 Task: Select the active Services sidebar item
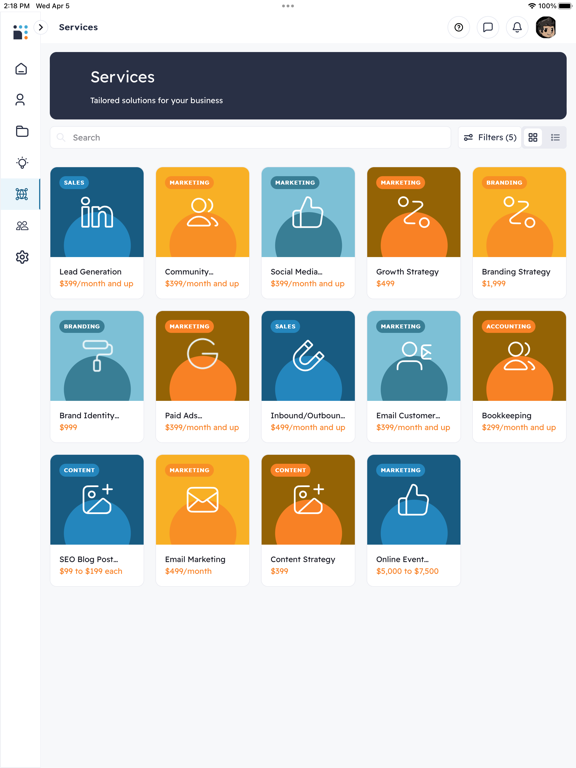coord(20,194)
